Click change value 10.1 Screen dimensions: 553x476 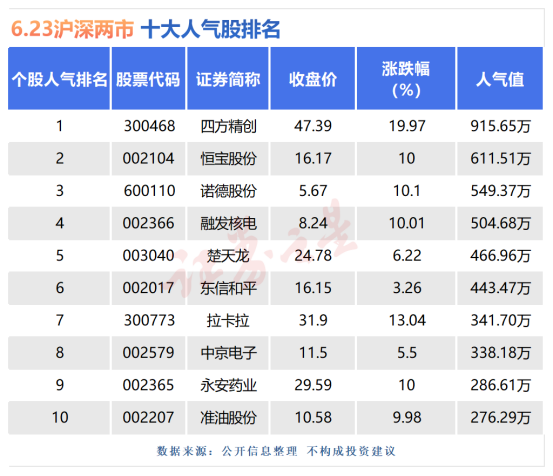pyautogui.click(x=407, y=191)
